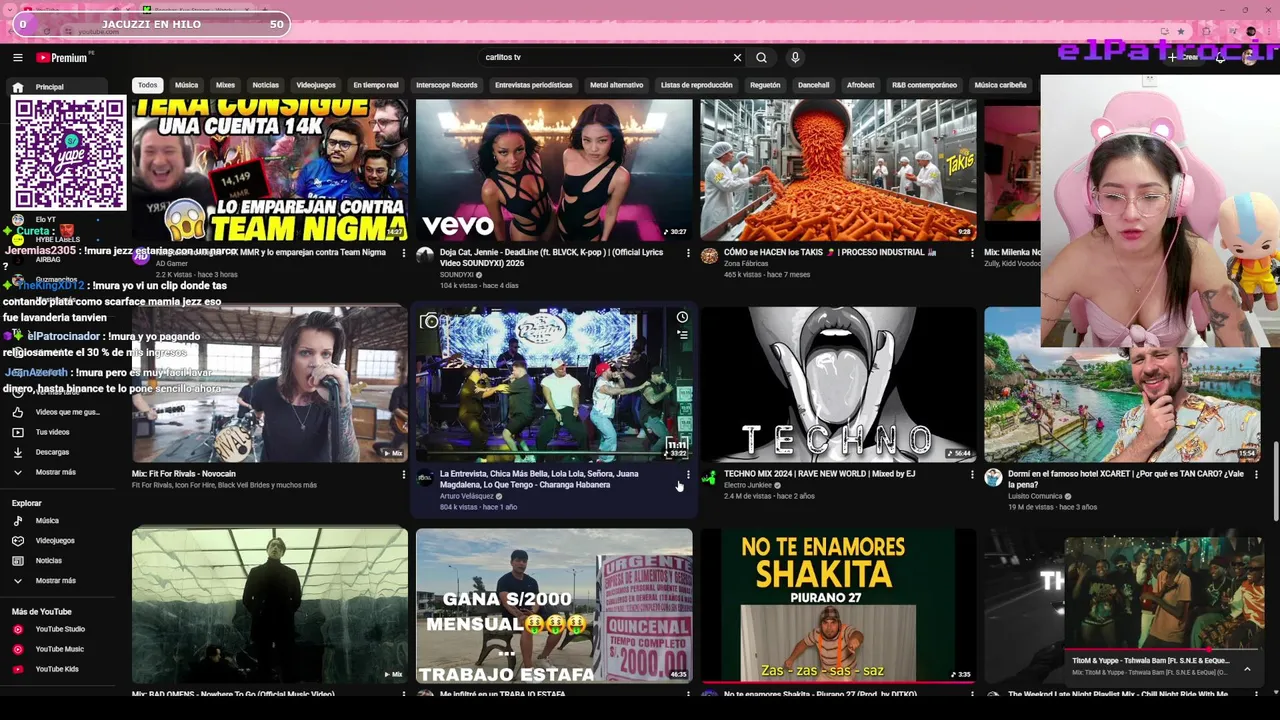Select the Dancehall chip
Image resolution: width=1280 pixels, height=720 pixels.
click(813, 85)
